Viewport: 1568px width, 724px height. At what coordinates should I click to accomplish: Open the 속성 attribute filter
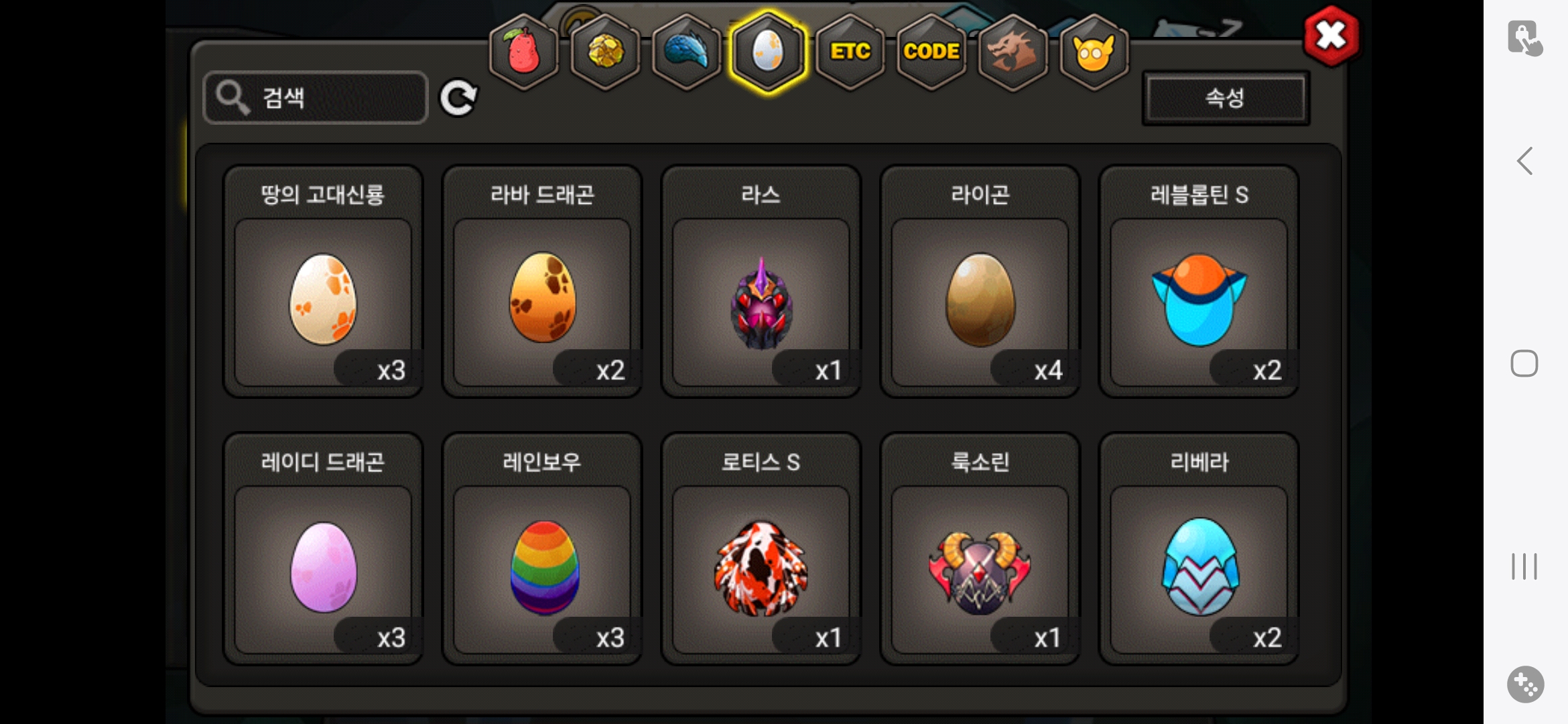tap(1226, 98)
